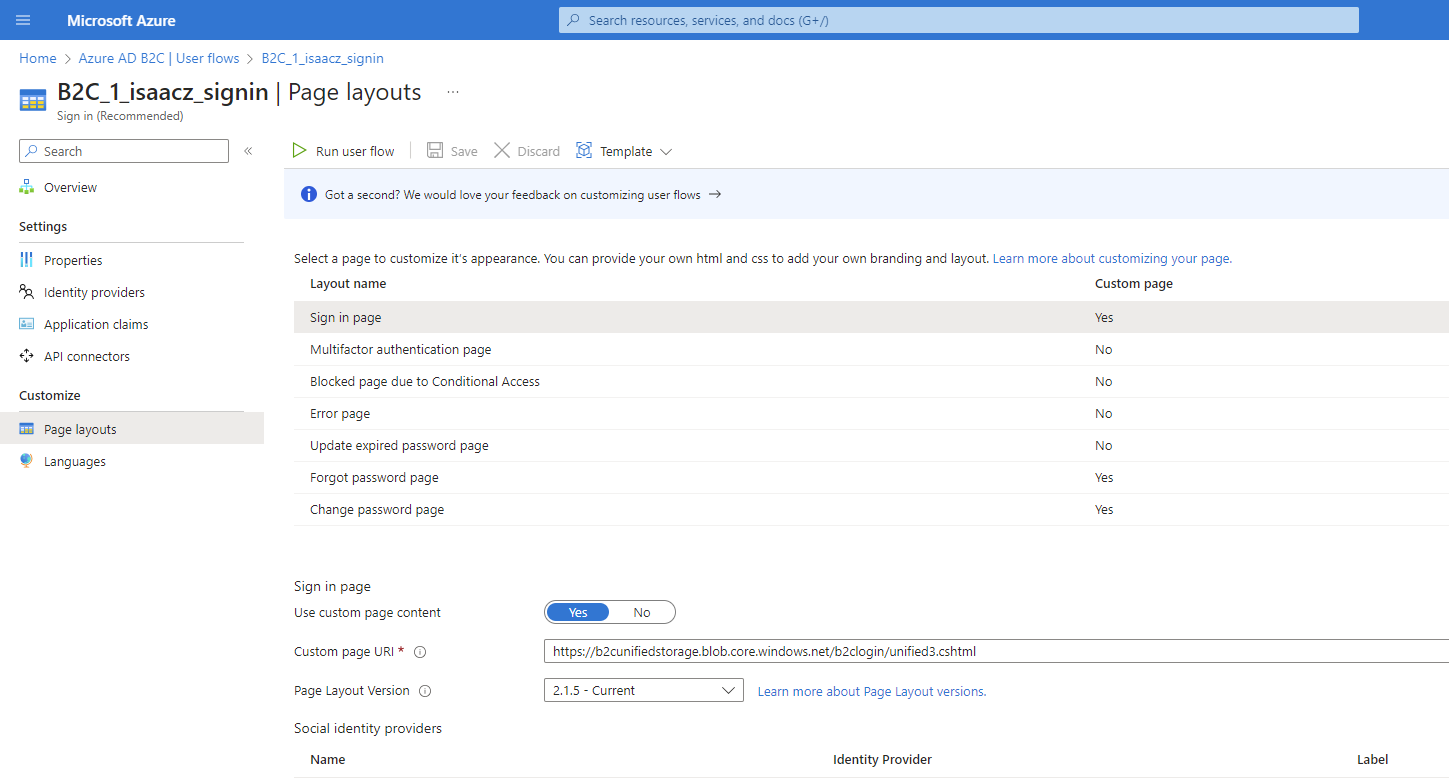Viewport: 1449px width, 781px height.
Task: Click the Custom page column header
Action: [x=1134, y=283]
